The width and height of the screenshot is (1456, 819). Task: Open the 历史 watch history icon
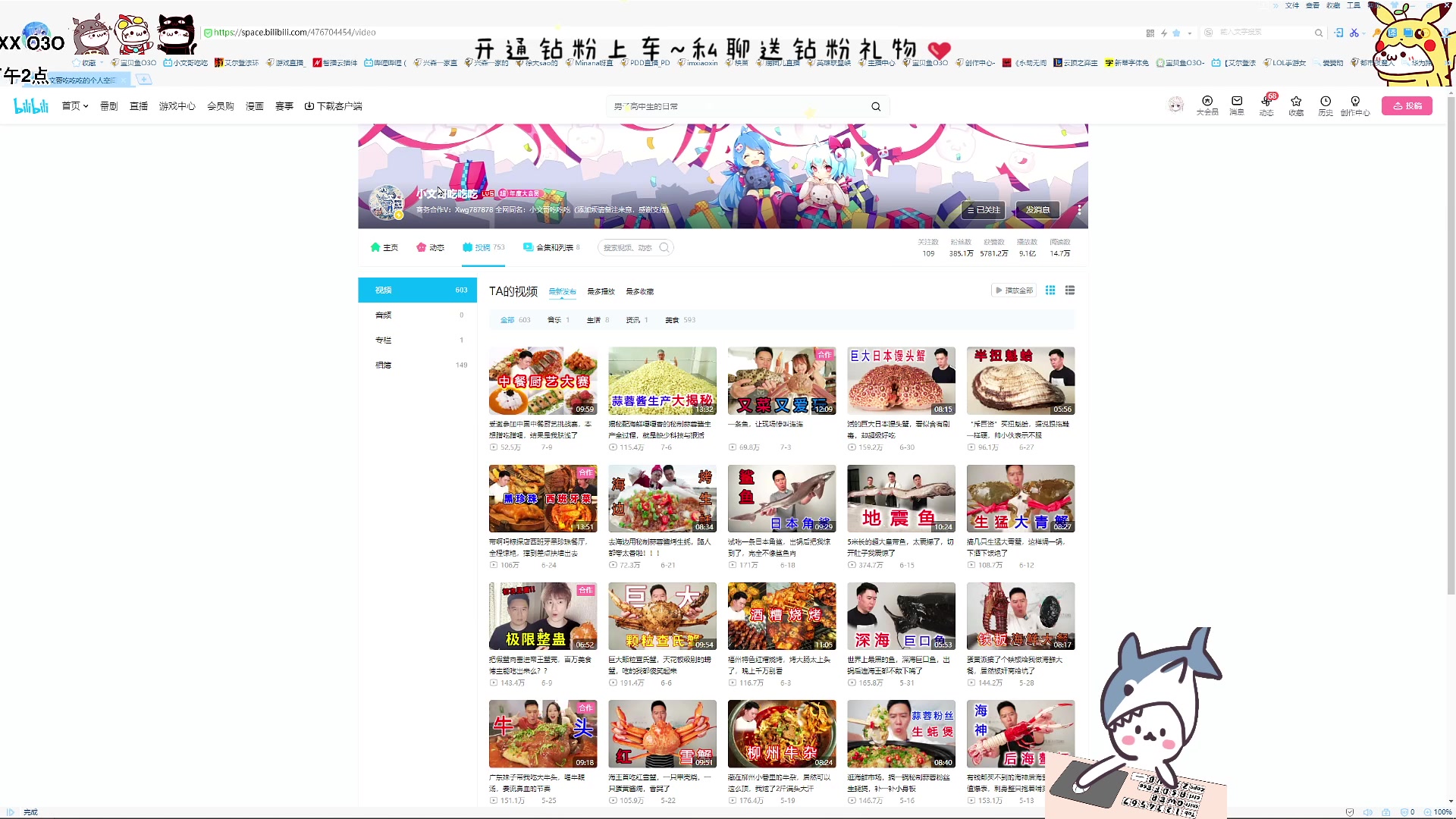[x=1325, y=105]
